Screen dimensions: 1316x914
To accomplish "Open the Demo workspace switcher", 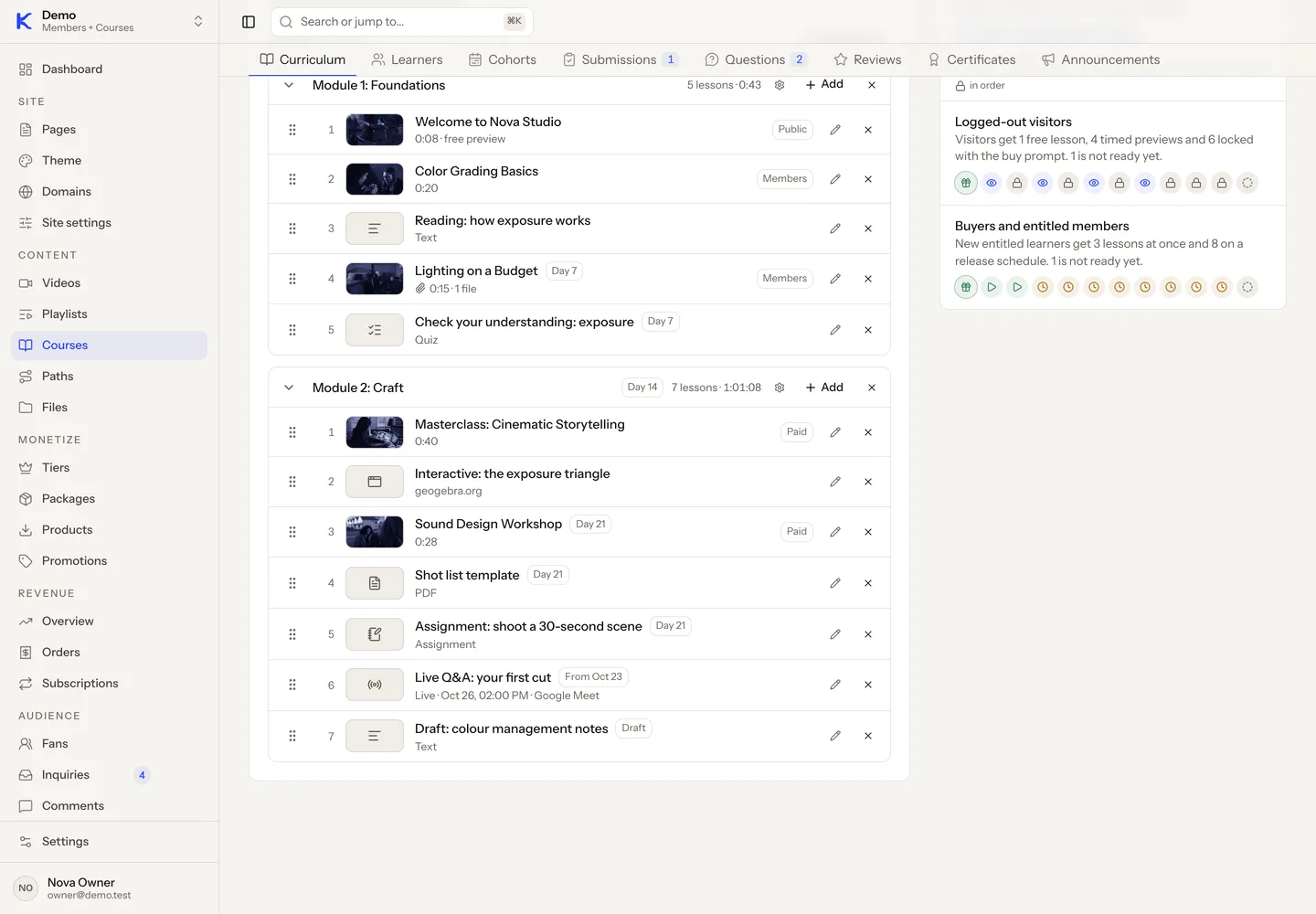I will pos(110,21).
